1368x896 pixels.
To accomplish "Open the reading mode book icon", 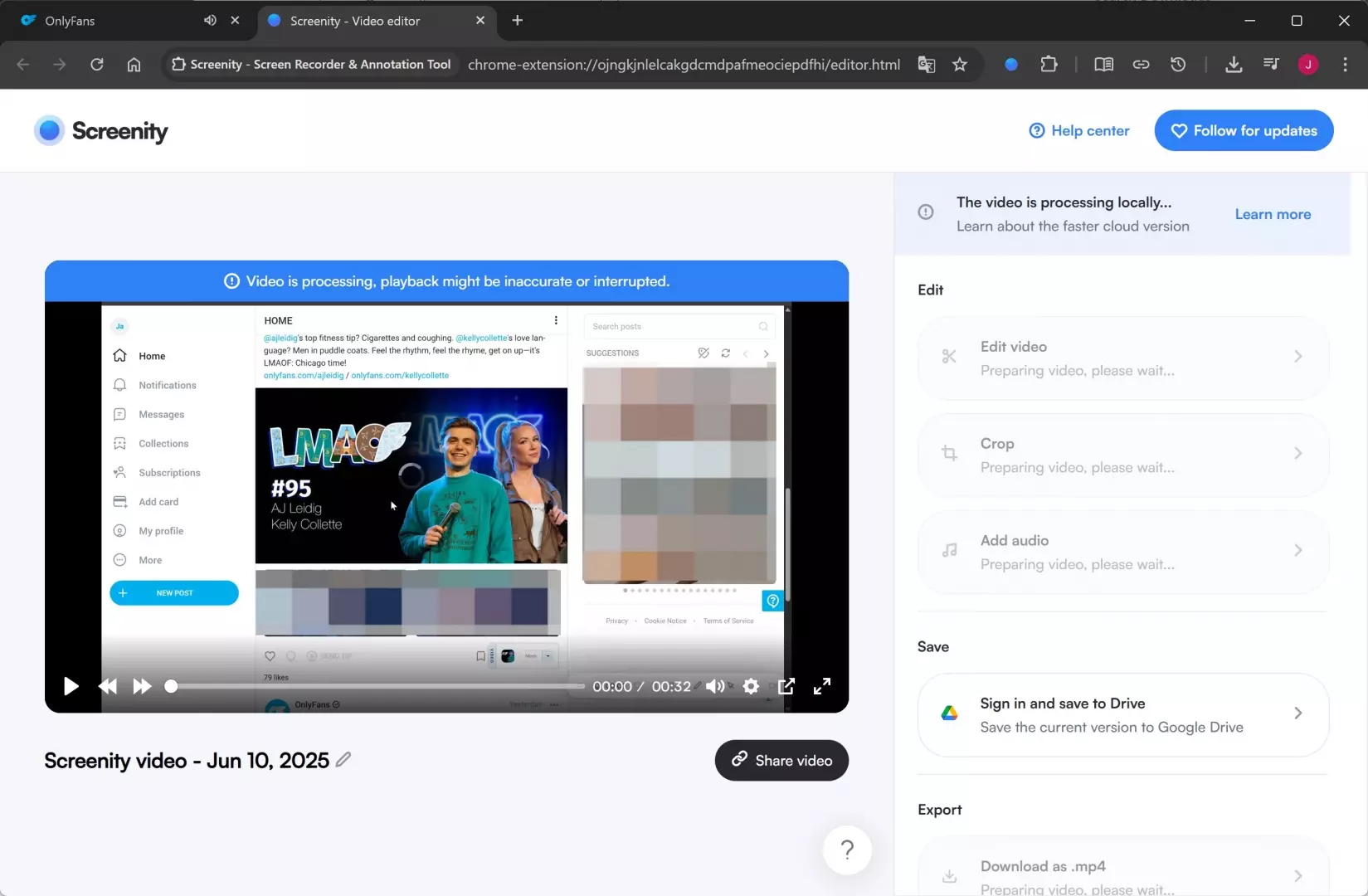I will pos(1104,64).
